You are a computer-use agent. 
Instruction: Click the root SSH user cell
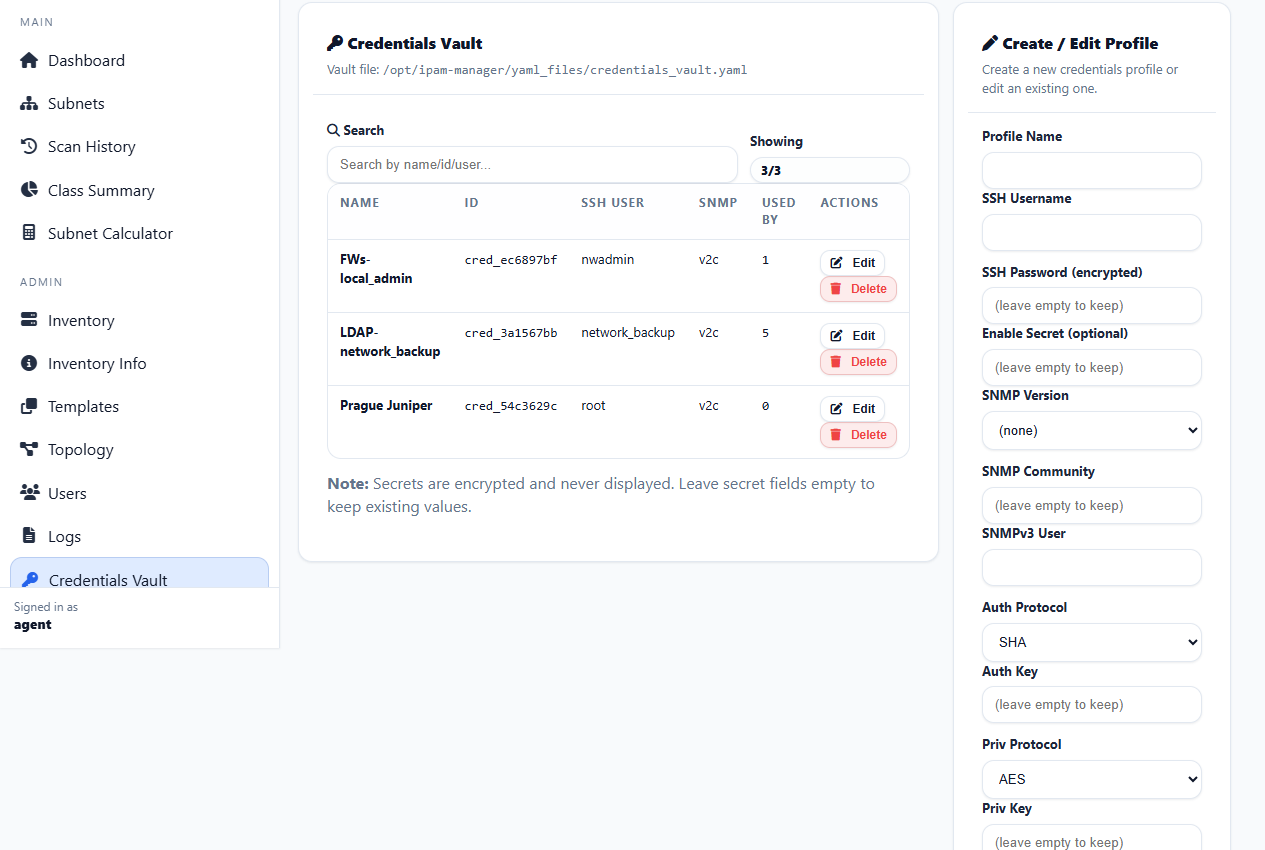593,406
